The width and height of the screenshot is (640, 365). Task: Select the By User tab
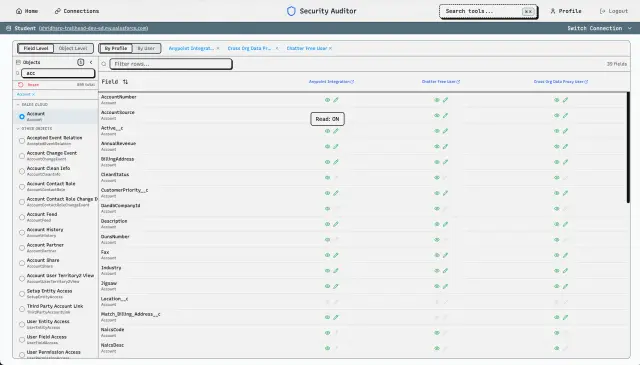pyautogui.click(x=146, y=48)
